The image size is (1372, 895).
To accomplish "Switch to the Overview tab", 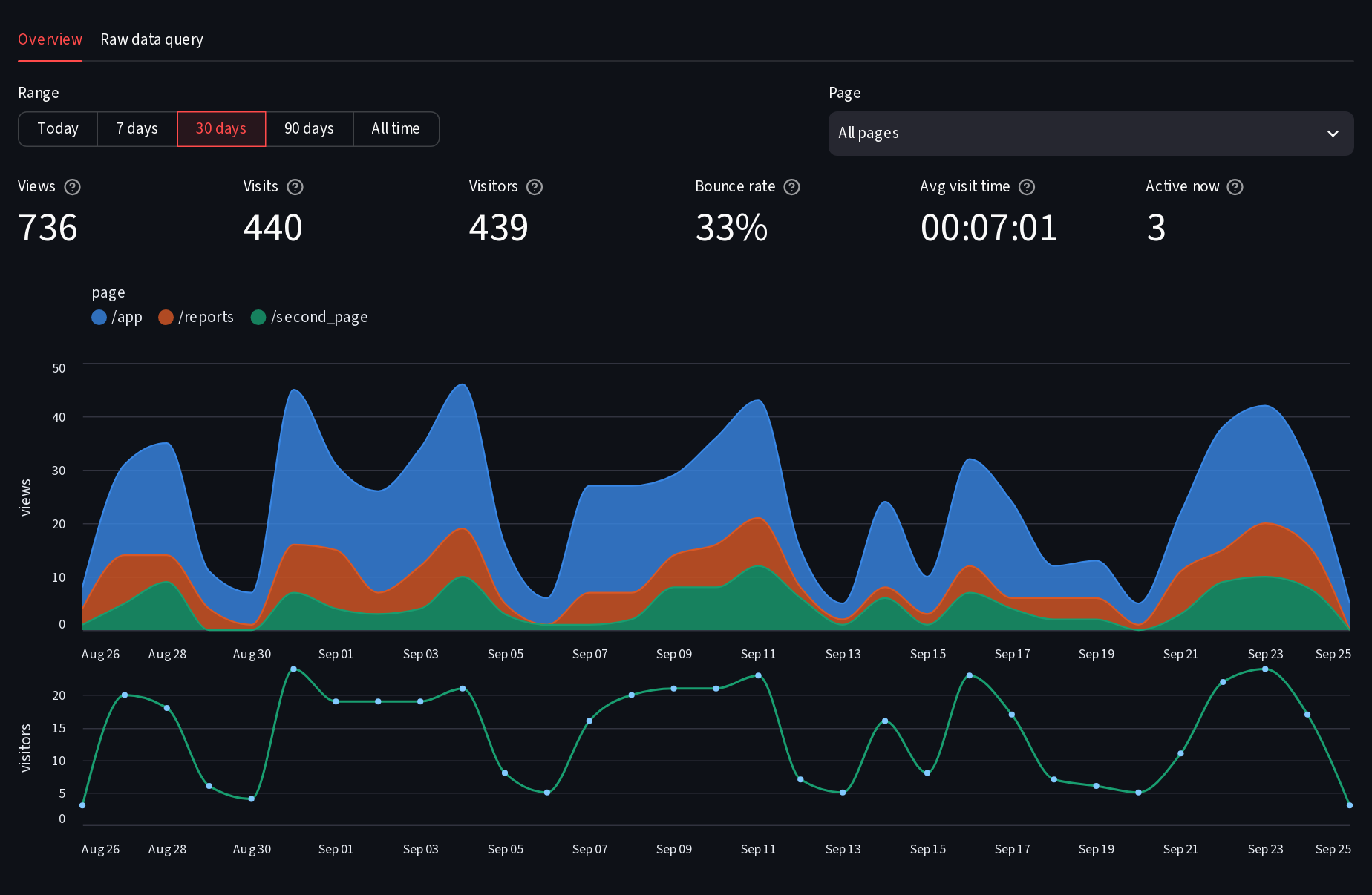I will click(x=50, y=39).
